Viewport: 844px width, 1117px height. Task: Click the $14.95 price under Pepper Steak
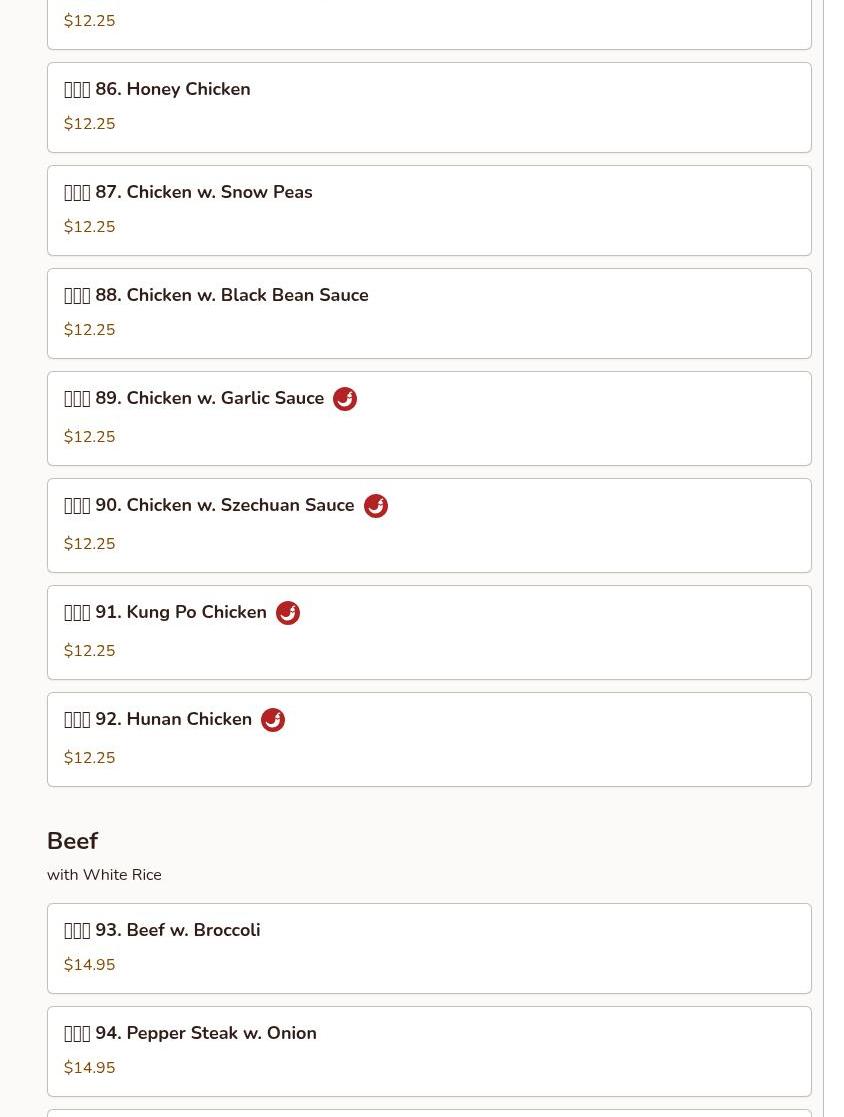click(x=89, y=1067)
